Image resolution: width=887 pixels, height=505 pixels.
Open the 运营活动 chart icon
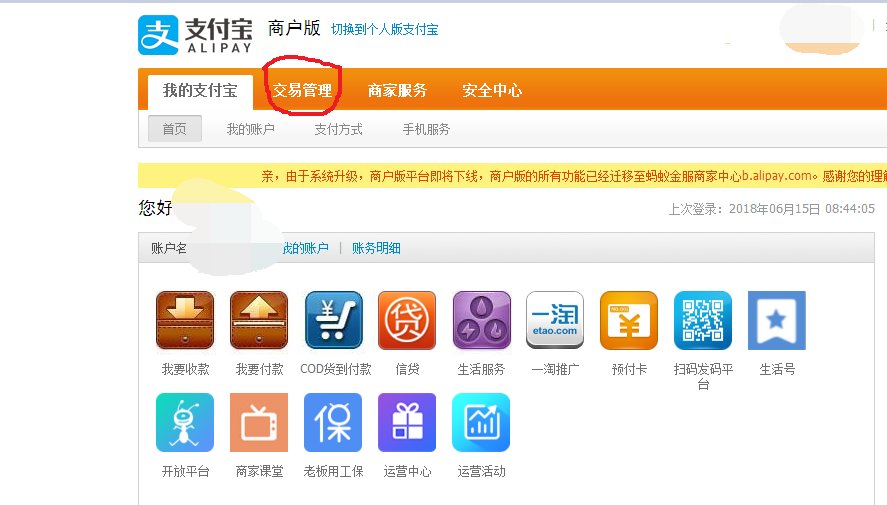coord(481,422)
